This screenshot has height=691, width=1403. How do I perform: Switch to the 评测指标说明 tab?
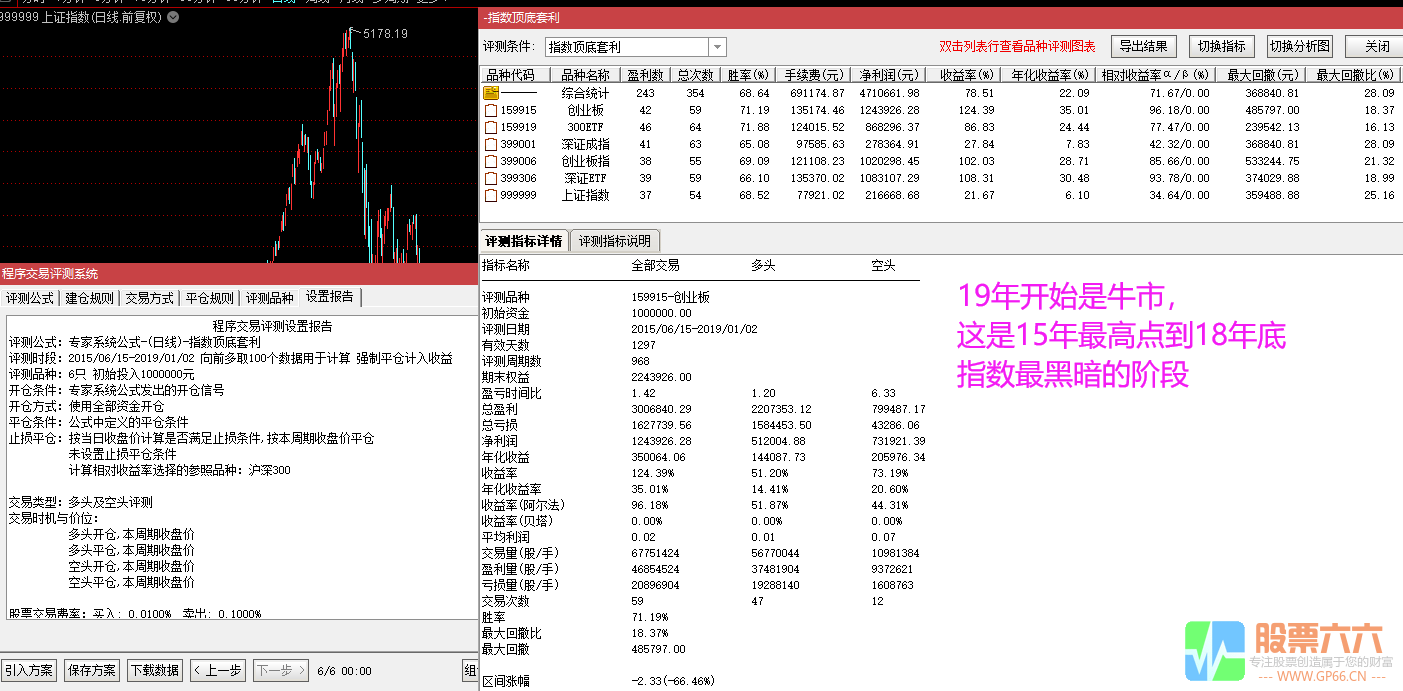pyautogui.click(x=617, y=240)
